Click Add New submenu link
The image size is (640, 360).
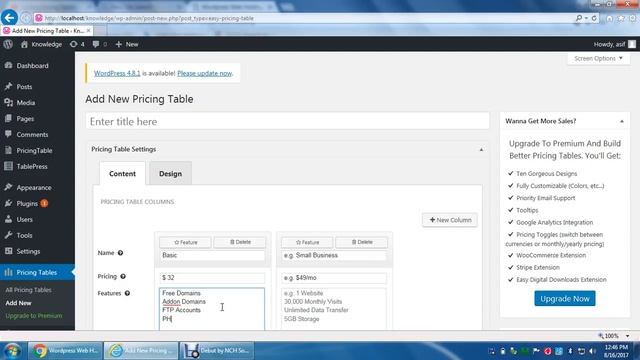coord(18,303)
